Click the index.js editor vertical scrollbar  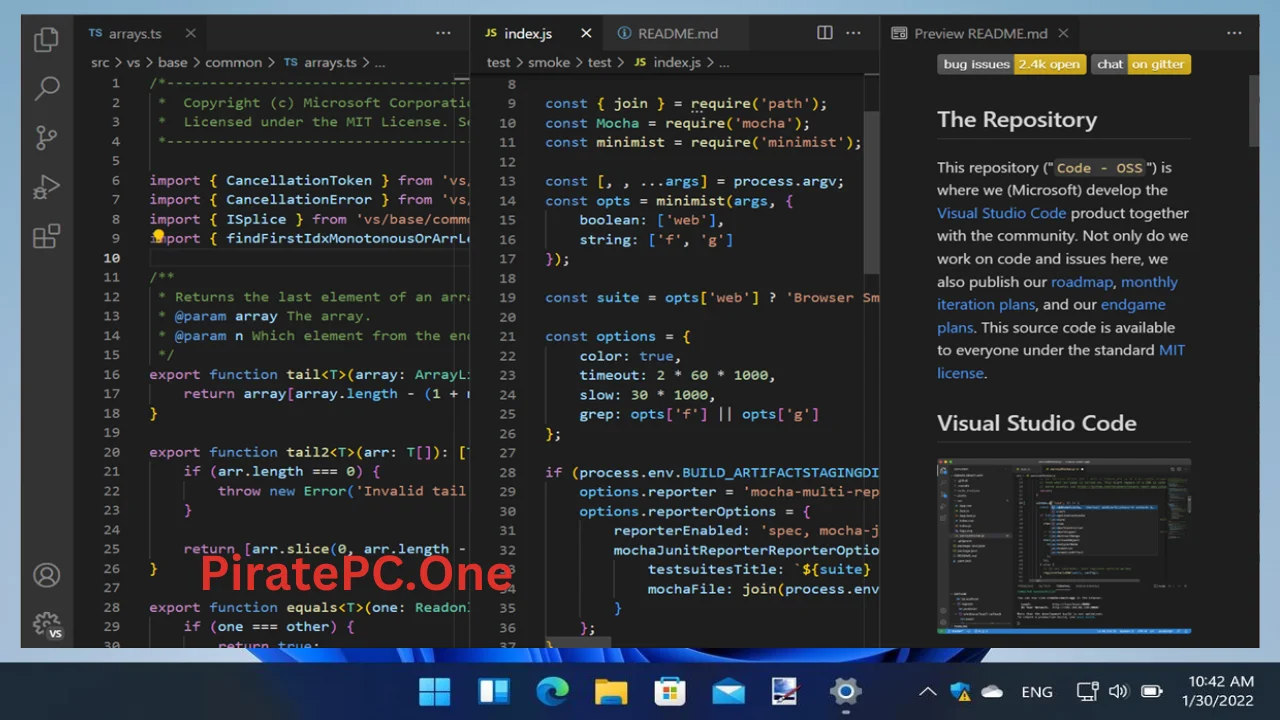[872, 190]
